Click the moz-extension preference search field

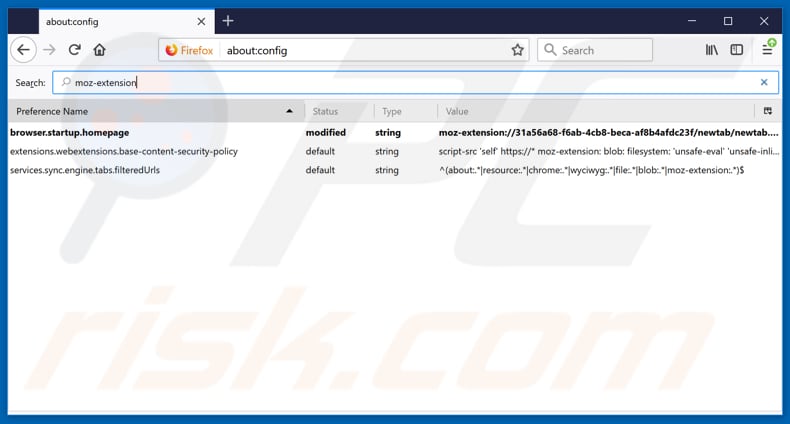click(x=415, y=83)
